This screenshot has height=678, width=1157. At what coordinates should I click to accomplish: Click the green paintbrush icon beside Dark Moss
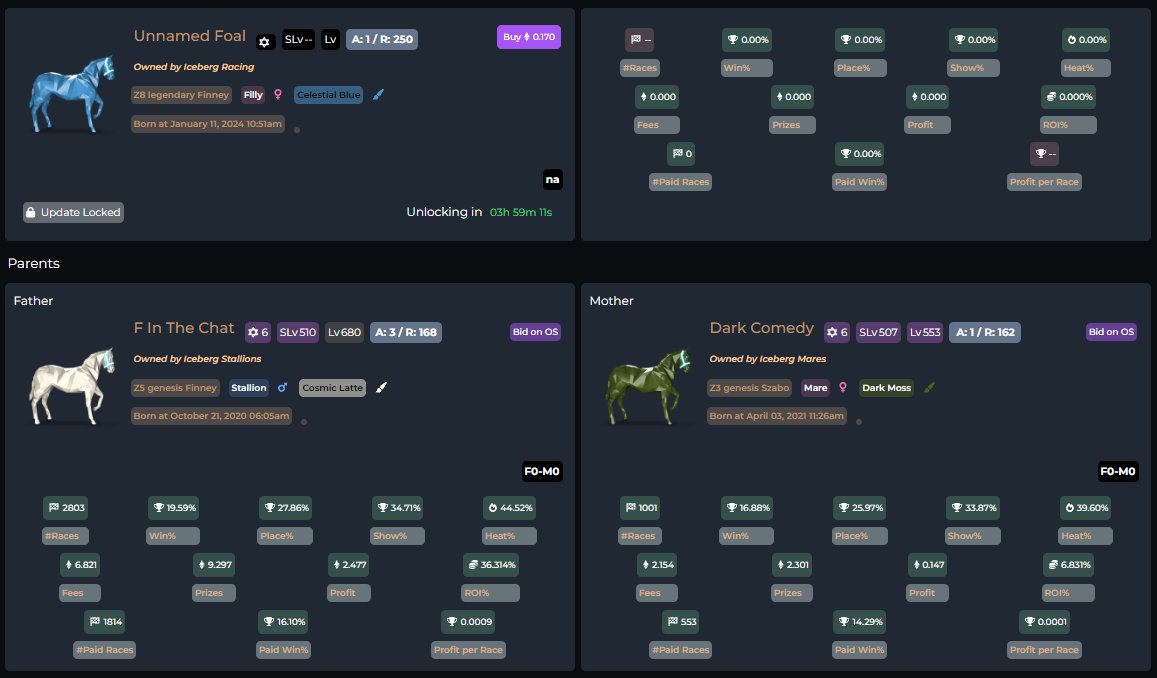[x=929, y=387]
